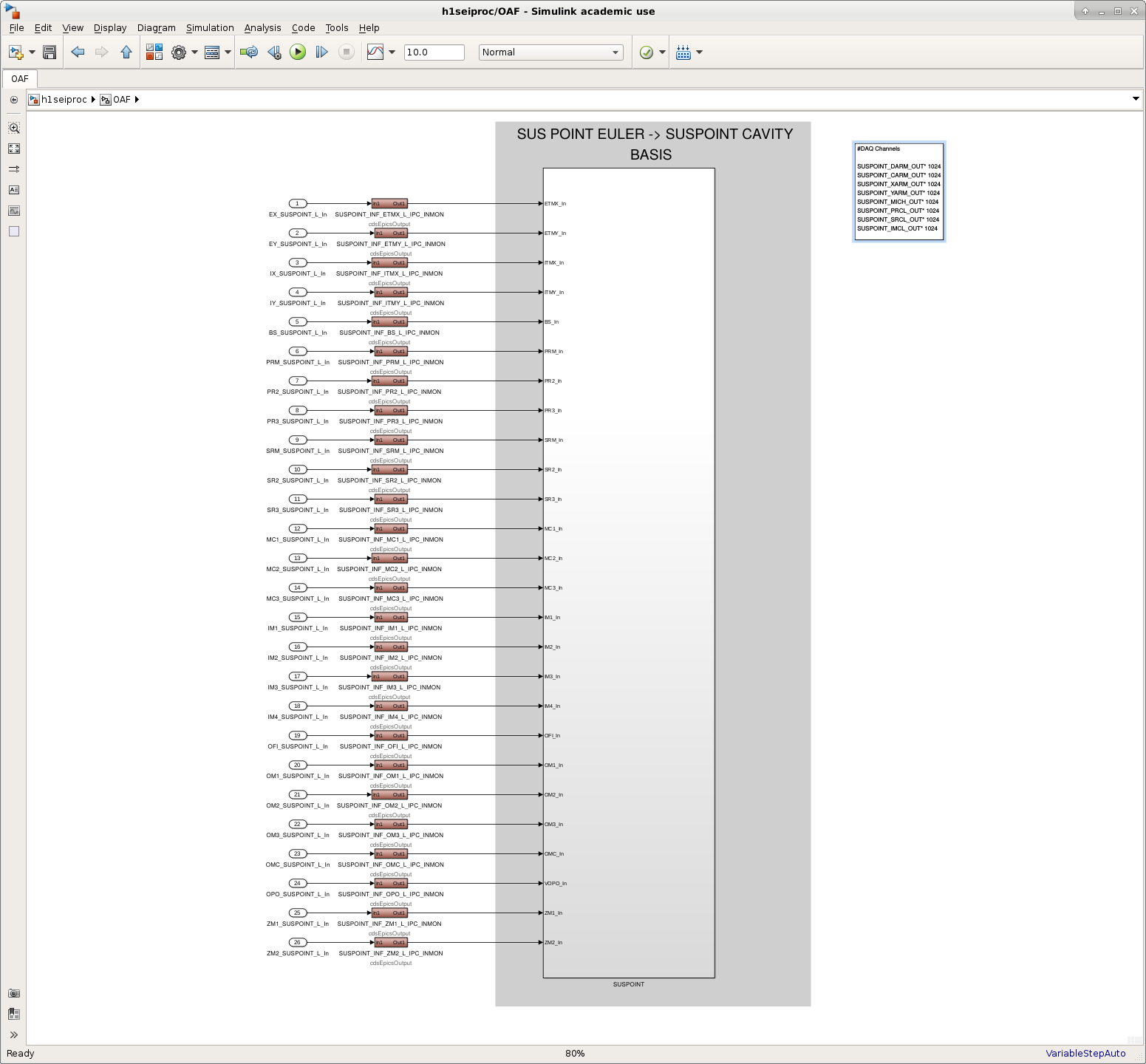Image resolution: width=1146 pixels, height=1064 pixels.
Task: Open the Simulation menu
Action: [x=210, y=28]
